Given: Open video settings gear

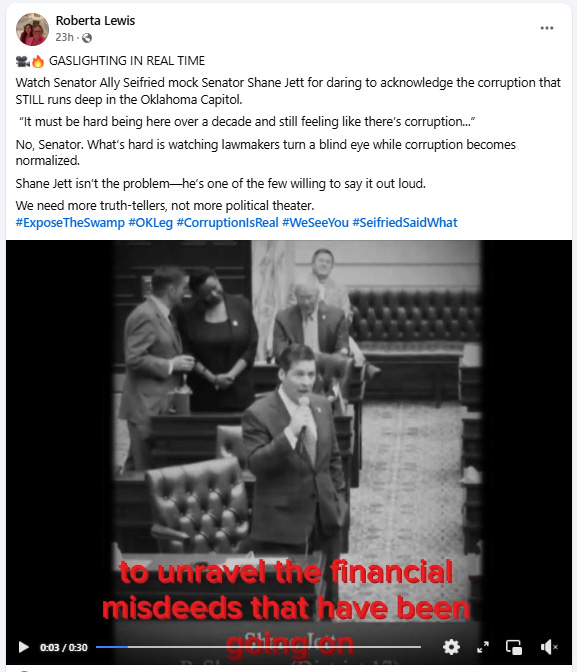Looking at the screenshot, I should pos(451,647).
